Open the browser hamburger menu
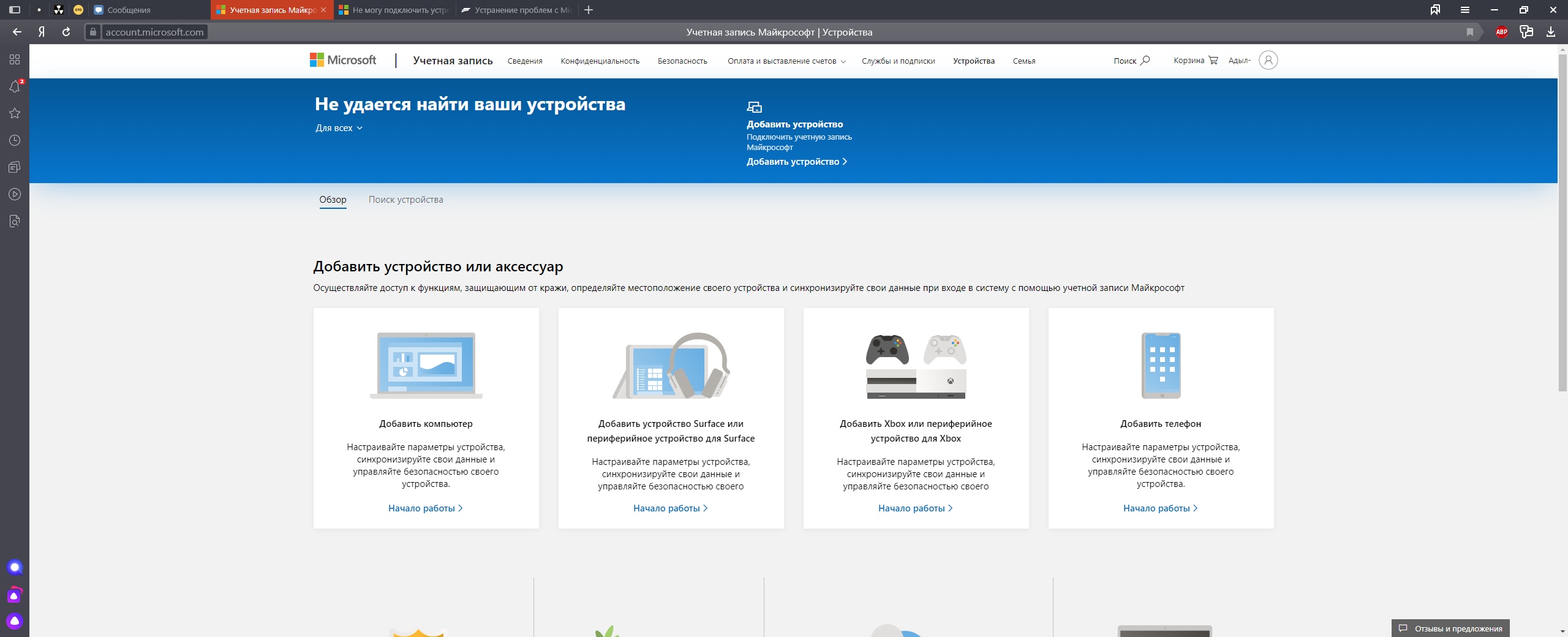1568x637 pixels. (x=1465, y=10)
